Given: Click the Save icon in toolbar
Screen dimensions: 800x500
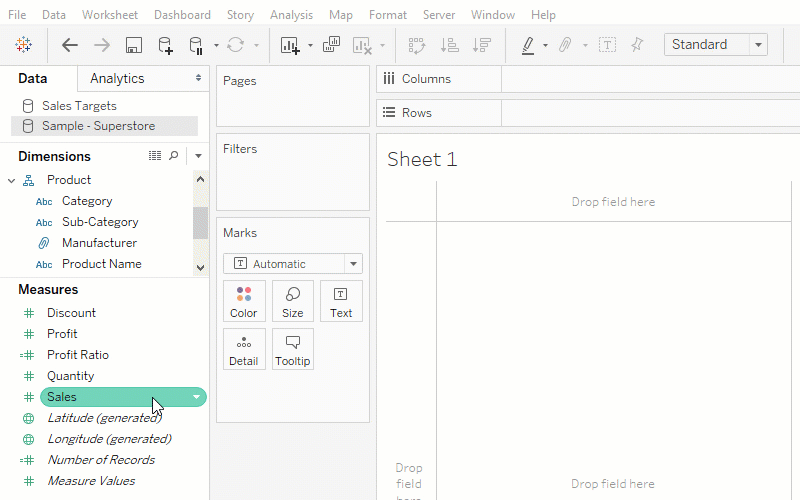Looking at the screenshot, I should (x=134, y=45).
